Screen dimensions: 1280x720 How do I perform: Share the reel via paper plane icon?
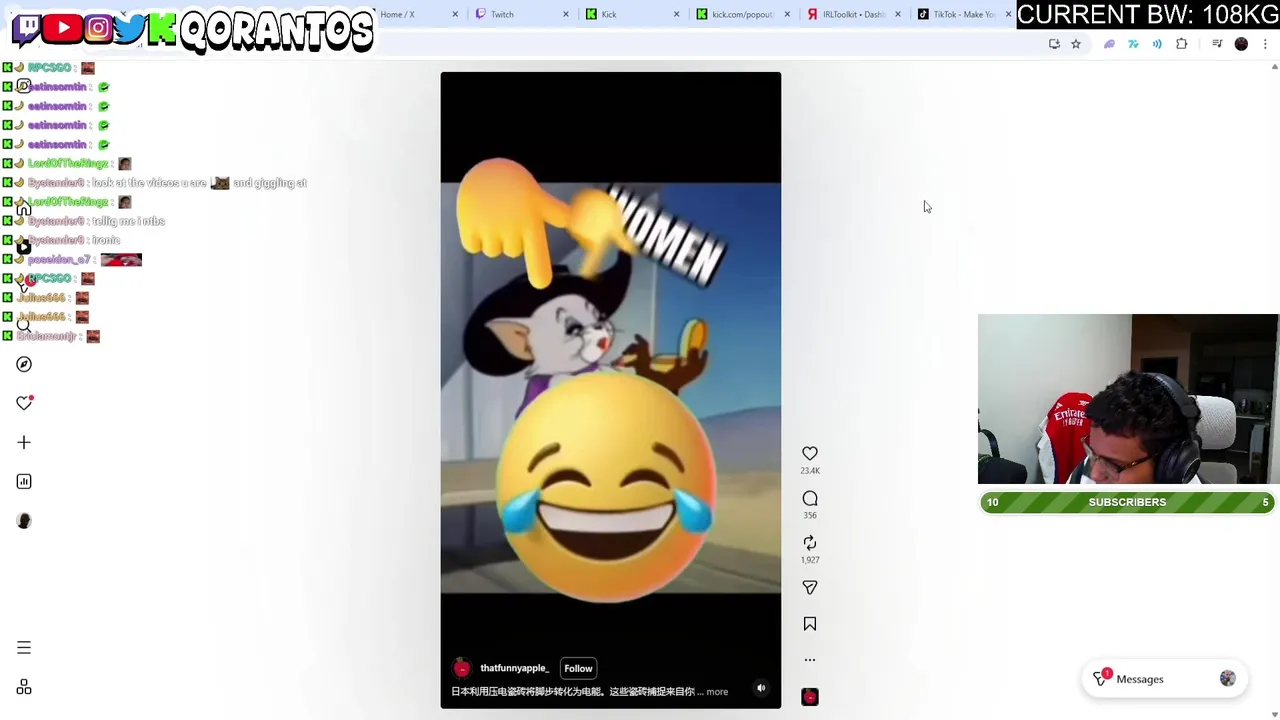810,588
